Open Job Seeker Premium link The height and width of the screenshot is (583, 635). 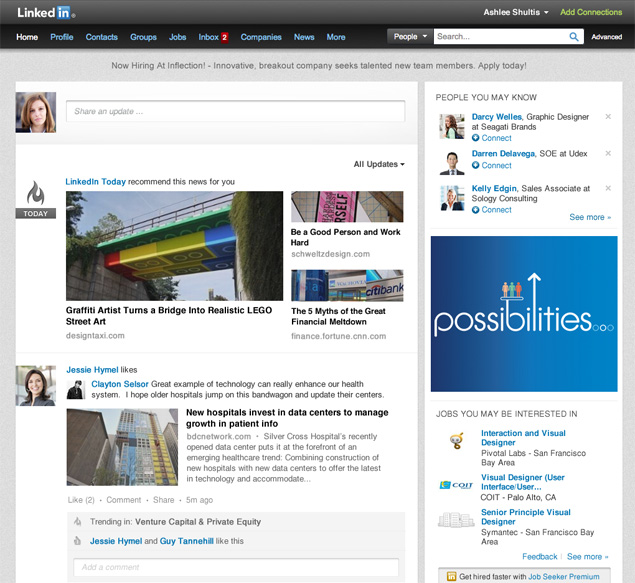click(564, 577)
